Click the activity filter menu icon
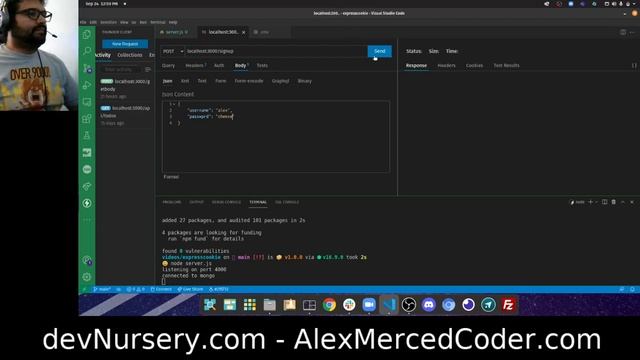The width and height of the screenshot is (640, 360). click(x=148, y=69)
